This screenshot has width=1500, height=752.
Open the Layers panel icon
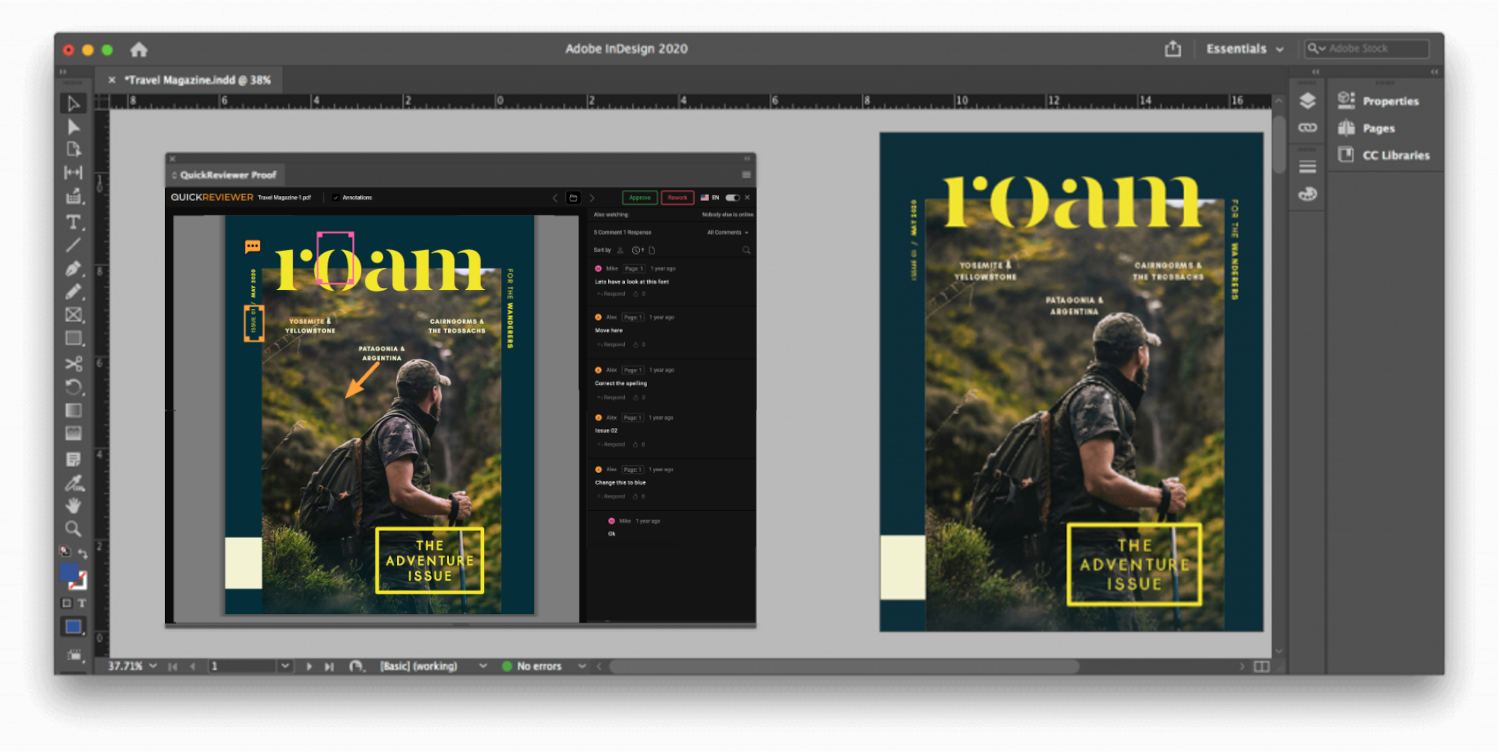click(1307, 101)
